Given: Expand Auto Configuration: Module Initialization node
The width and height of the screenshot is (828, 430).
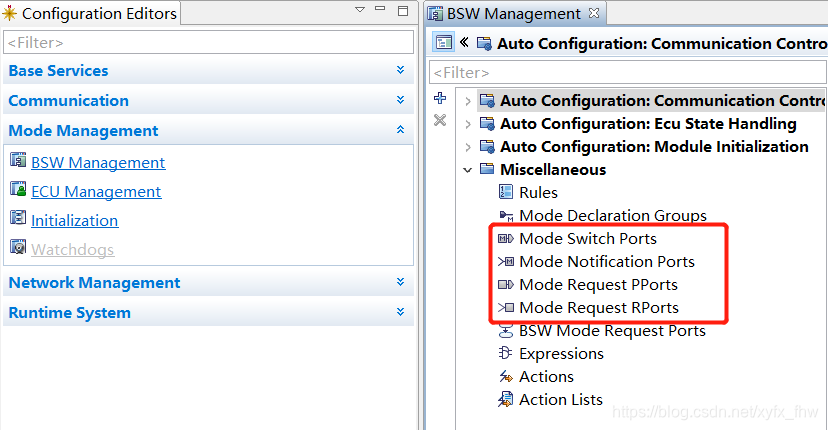Looking at the screenshot, I should [467, 147].
